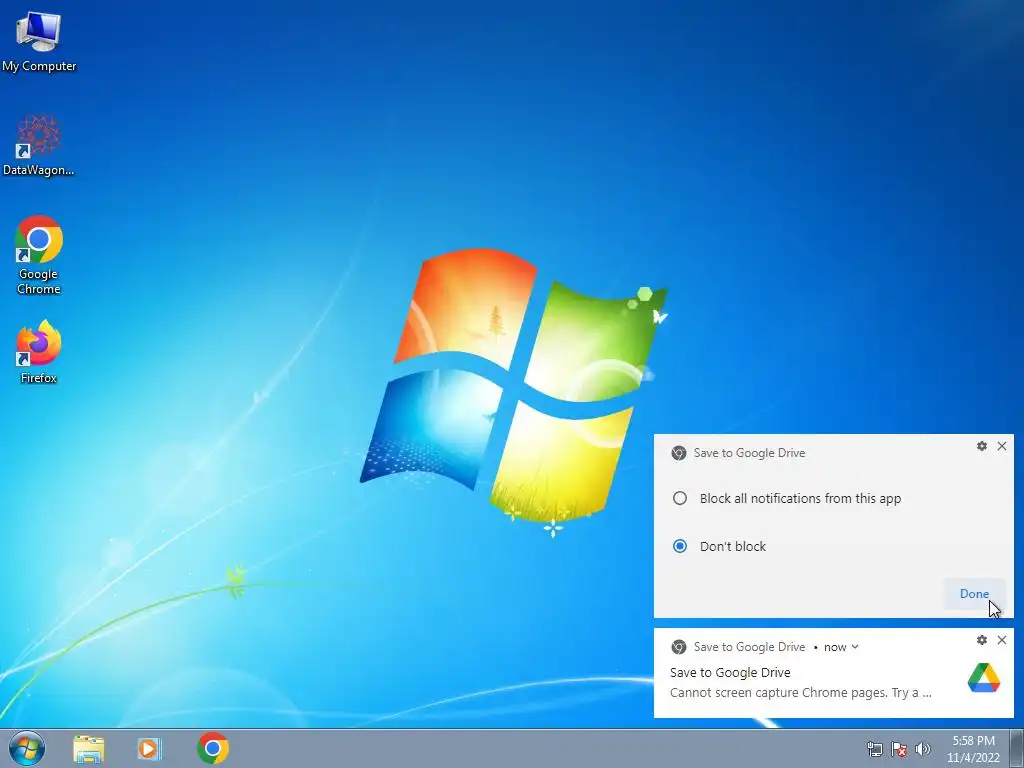Click the network tray icon

(x=874, y=749)
